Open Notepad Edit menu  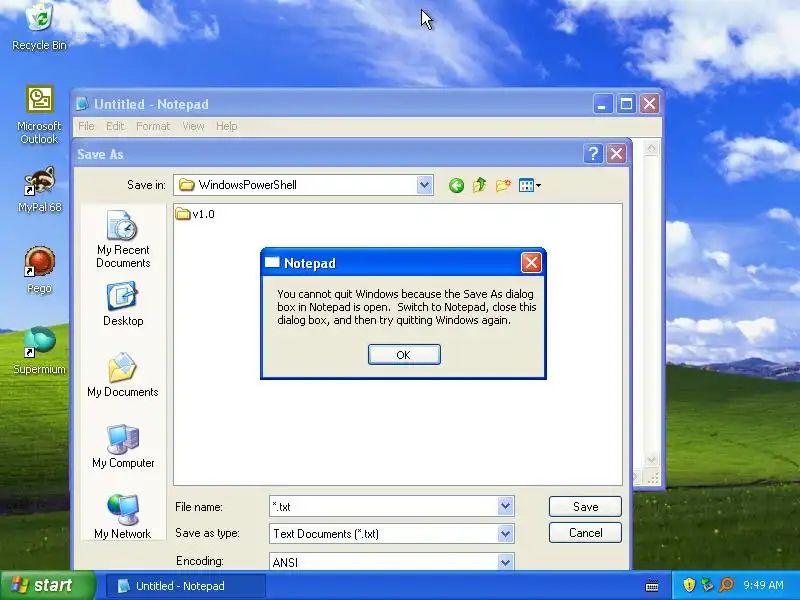click(x=115, y=126)
